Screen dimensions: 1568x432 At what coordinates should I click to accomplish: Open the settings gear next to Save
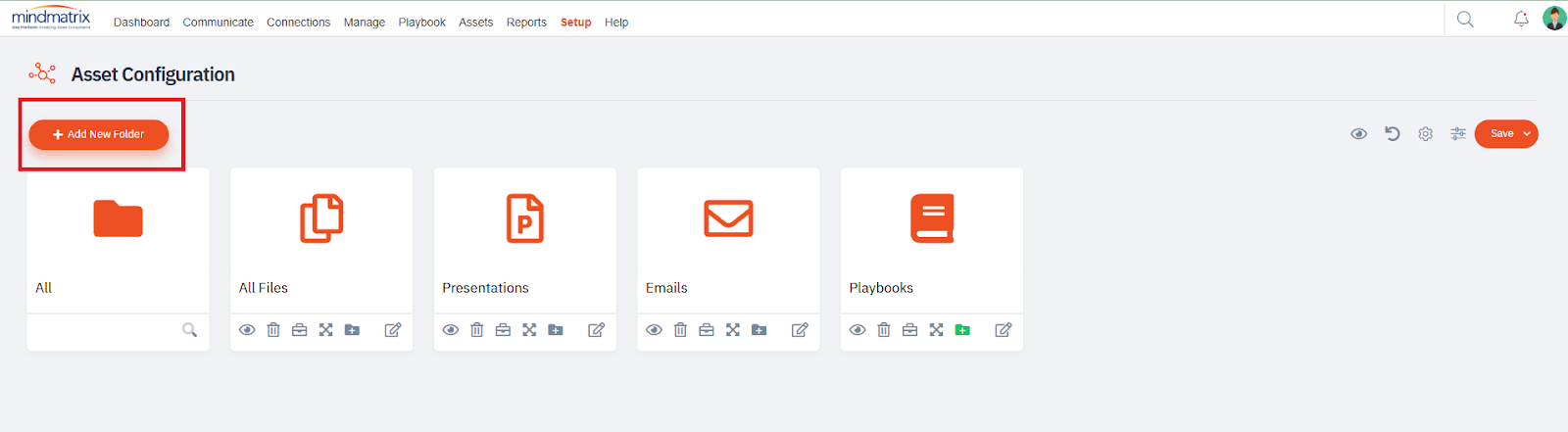click(1425, 134)
